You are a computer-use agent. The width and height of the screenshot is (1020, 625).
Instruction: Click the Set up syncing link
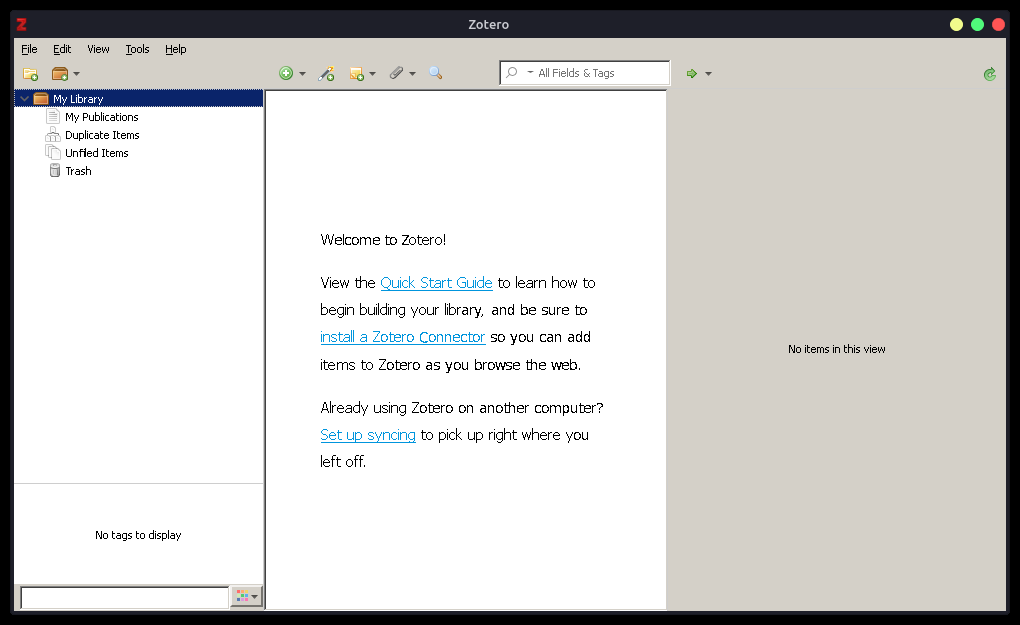coord(367,435)
